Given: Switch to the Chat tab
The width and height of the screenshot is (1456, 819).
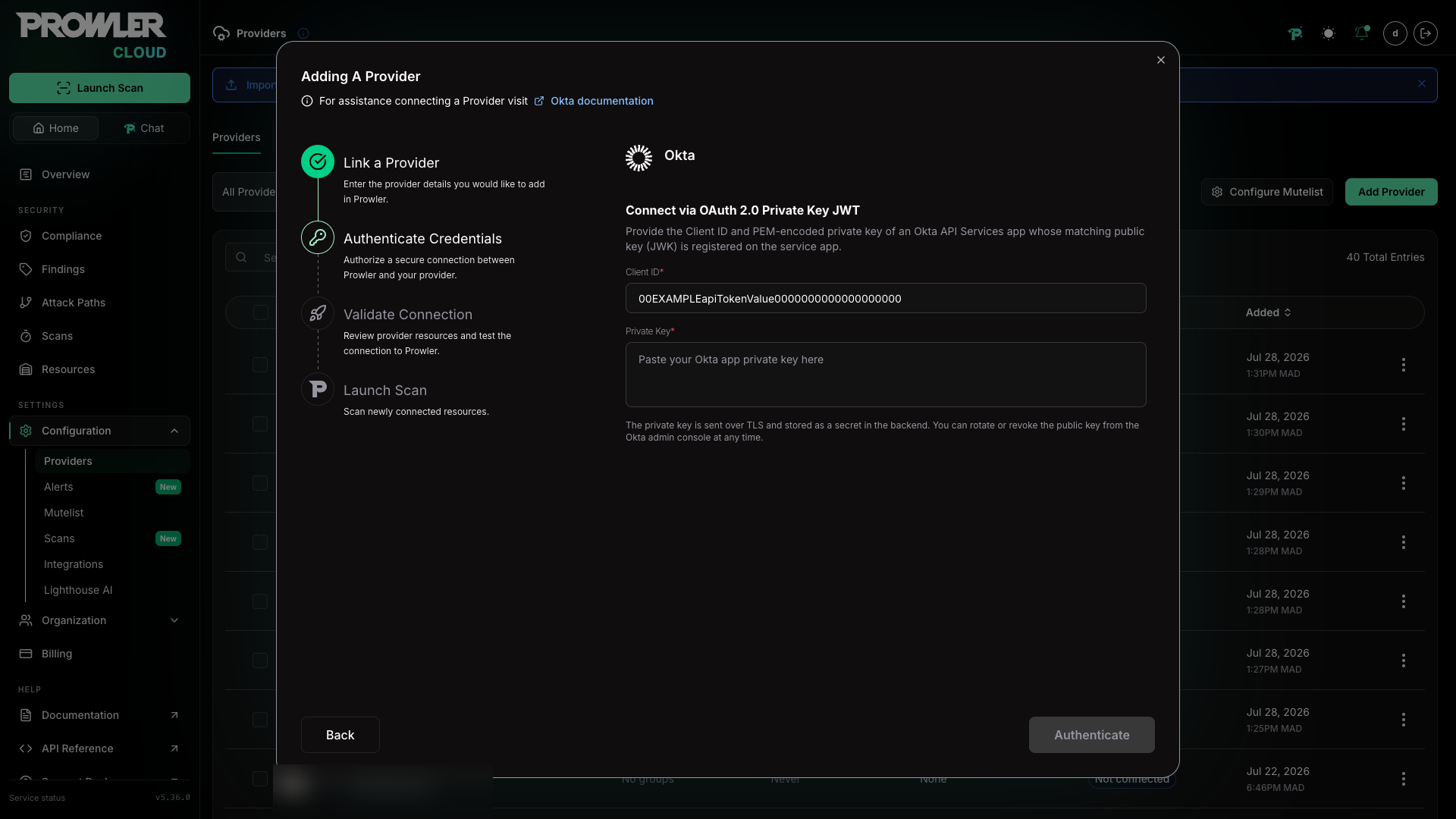Looking at the screenshot, I should (143, 128).
